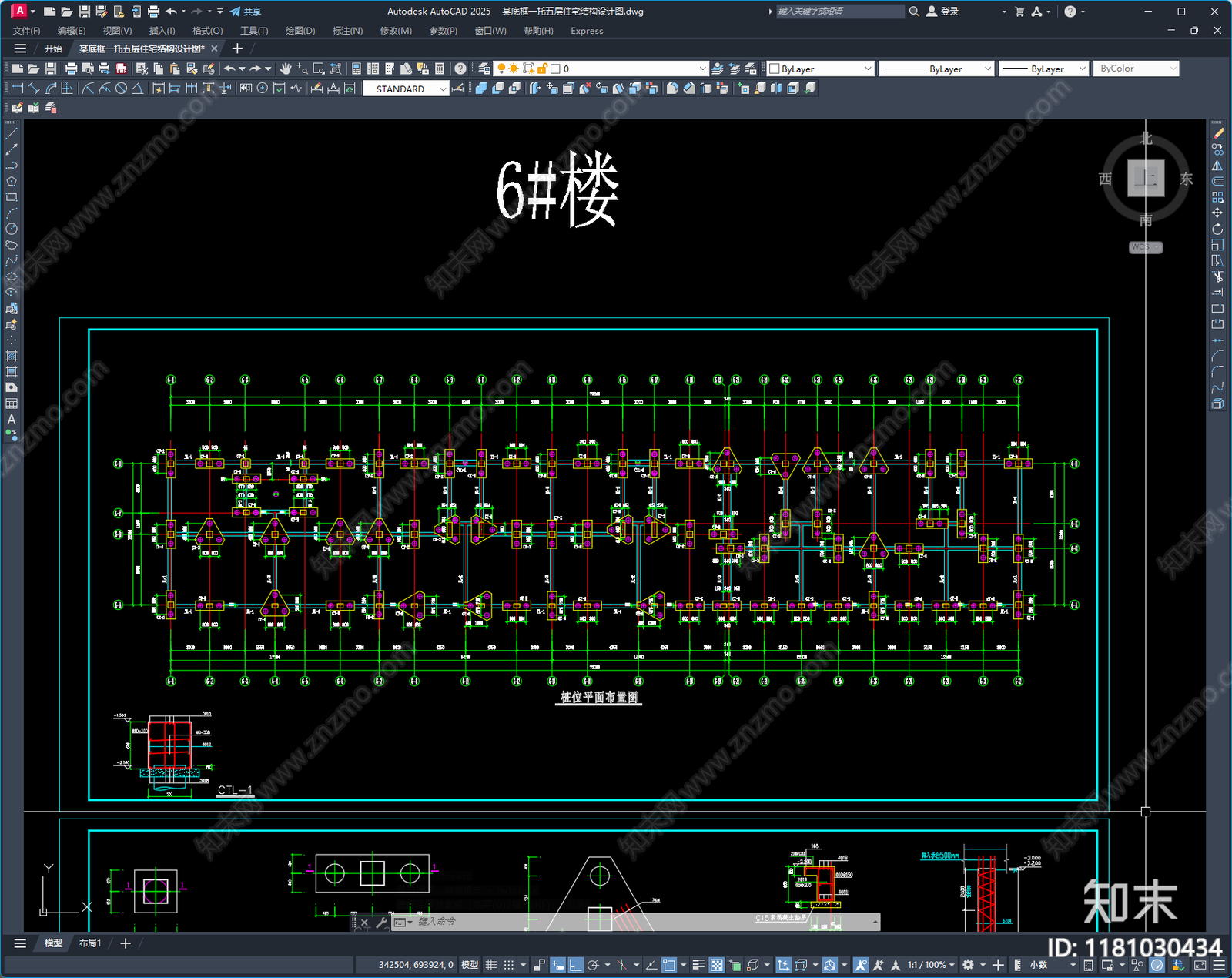This screenshot has height=978, width=1232.
Task: Click the Pan (hand) tool icon
Action: [x=285, y=69]
